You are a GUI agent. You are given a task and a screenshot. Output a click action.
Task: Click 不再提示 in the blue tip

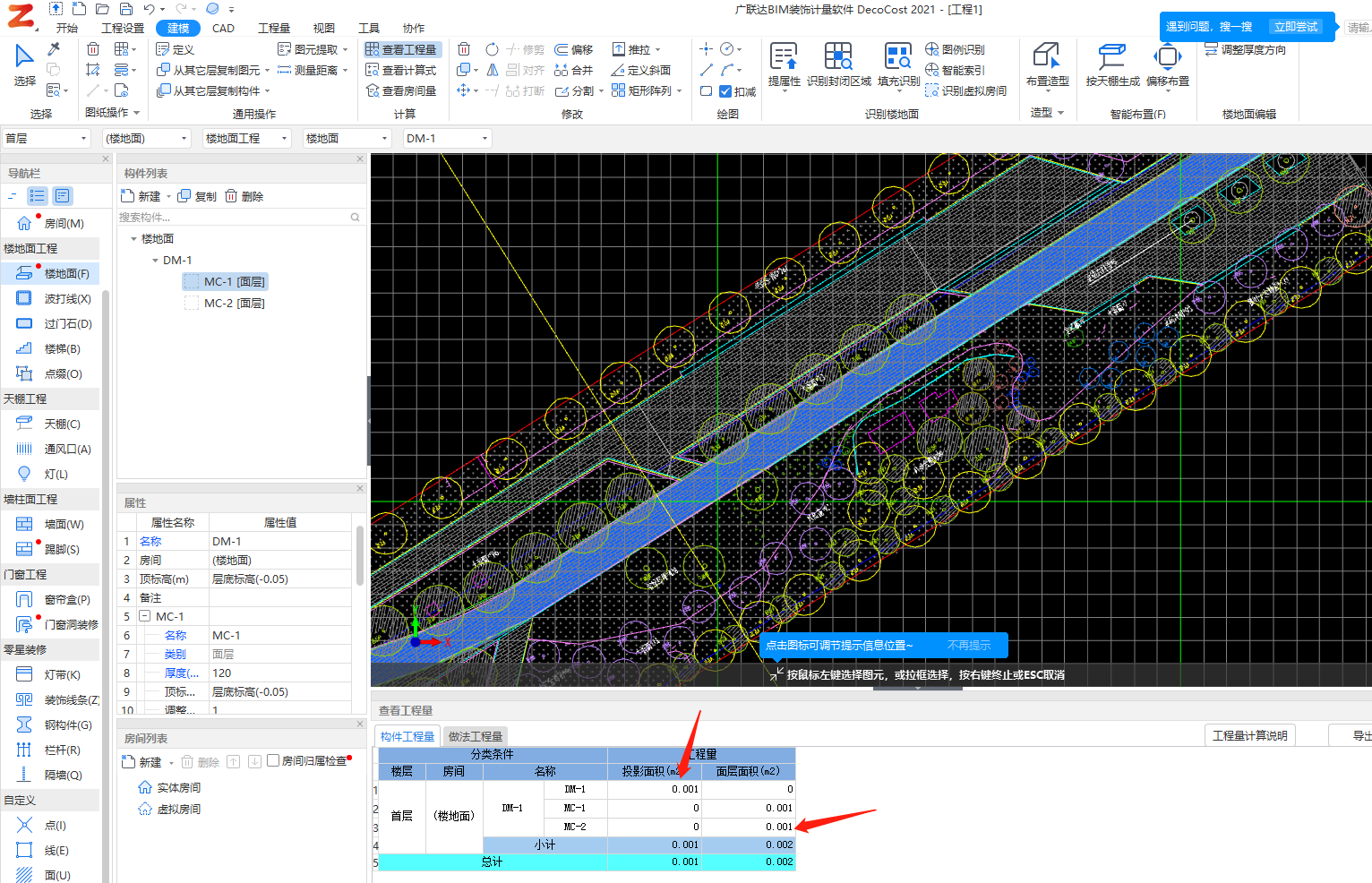click(969, 645)
